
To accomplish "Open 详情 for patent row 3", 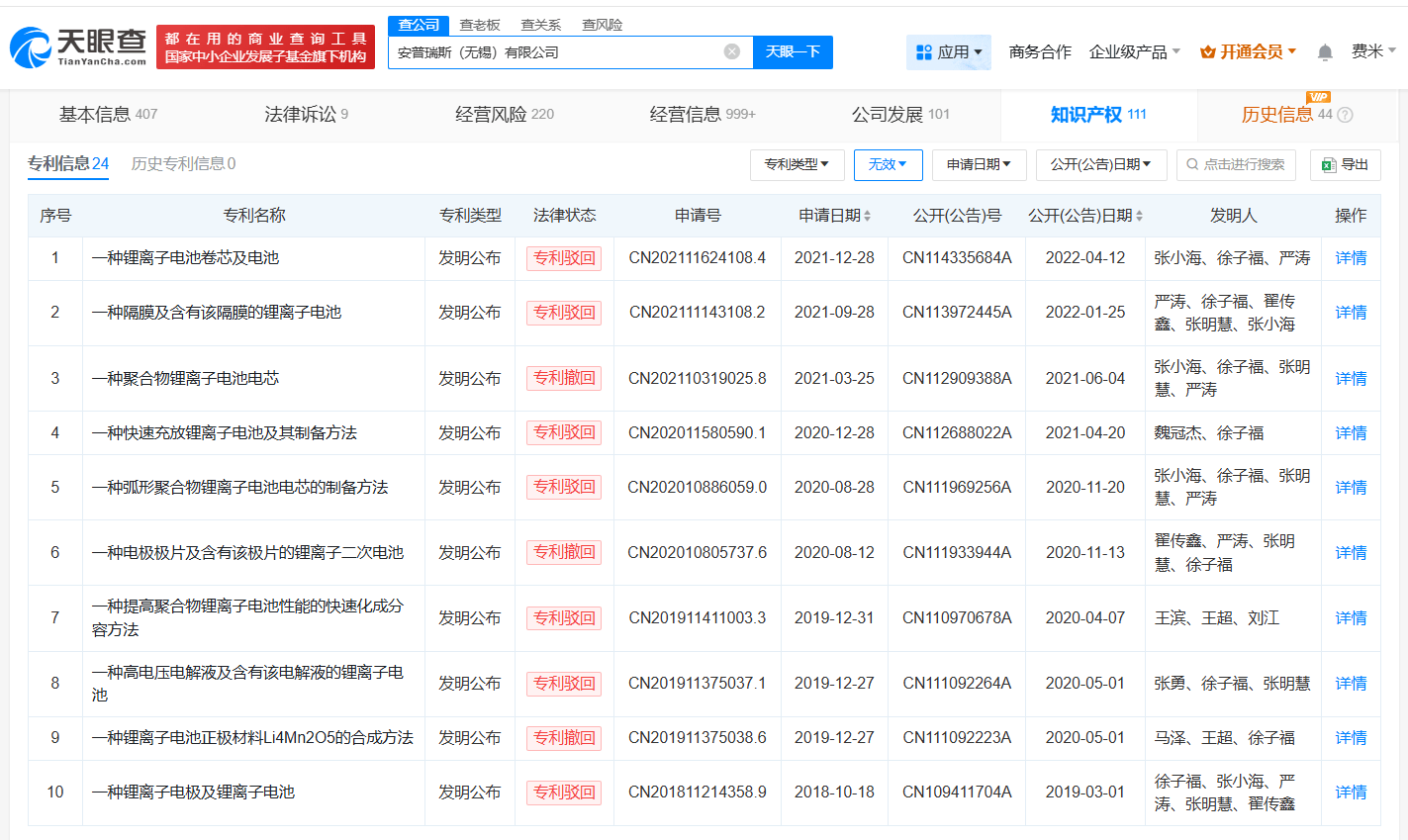I will pyautogui.click(x=1351, y=379).
